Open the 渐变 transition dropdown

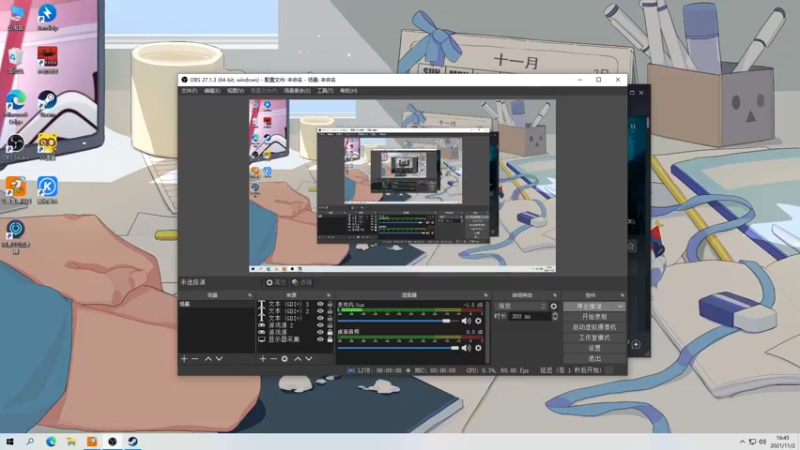pyautogui.click(x=520, y=306)
